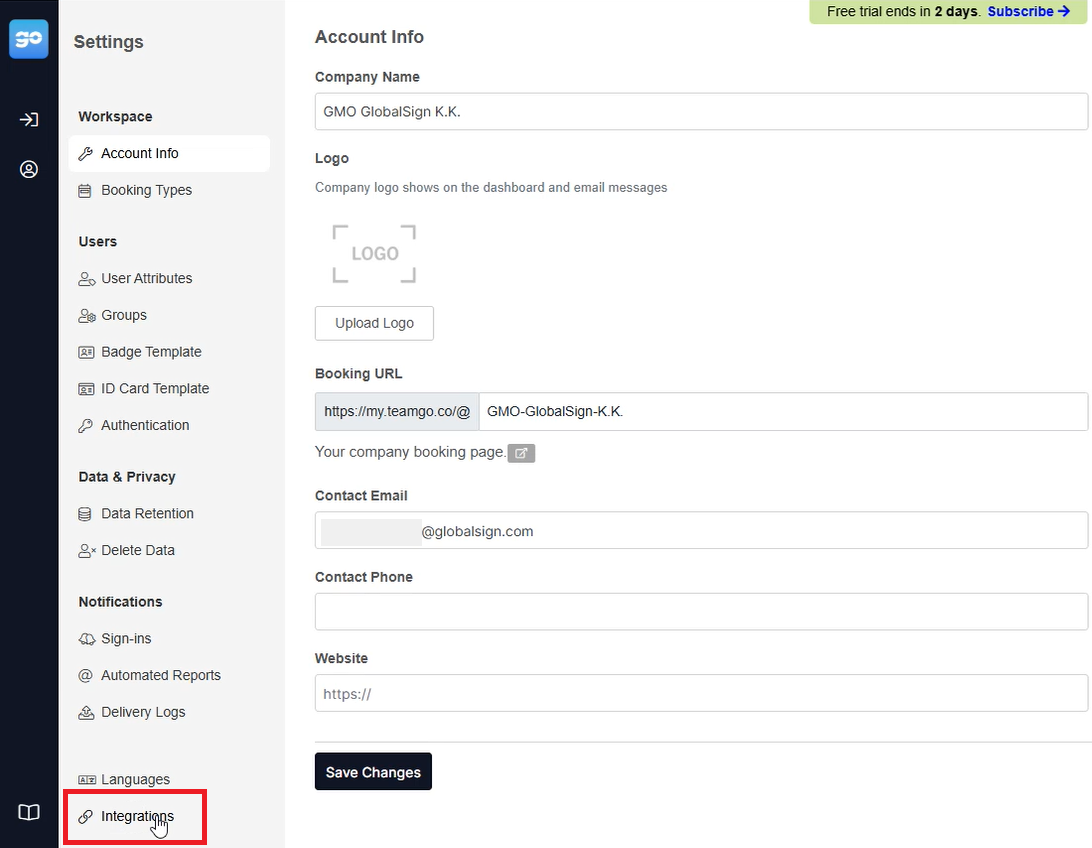1092x848 pixels.
Task: Focus the Contact Email field
Action: 701,531
